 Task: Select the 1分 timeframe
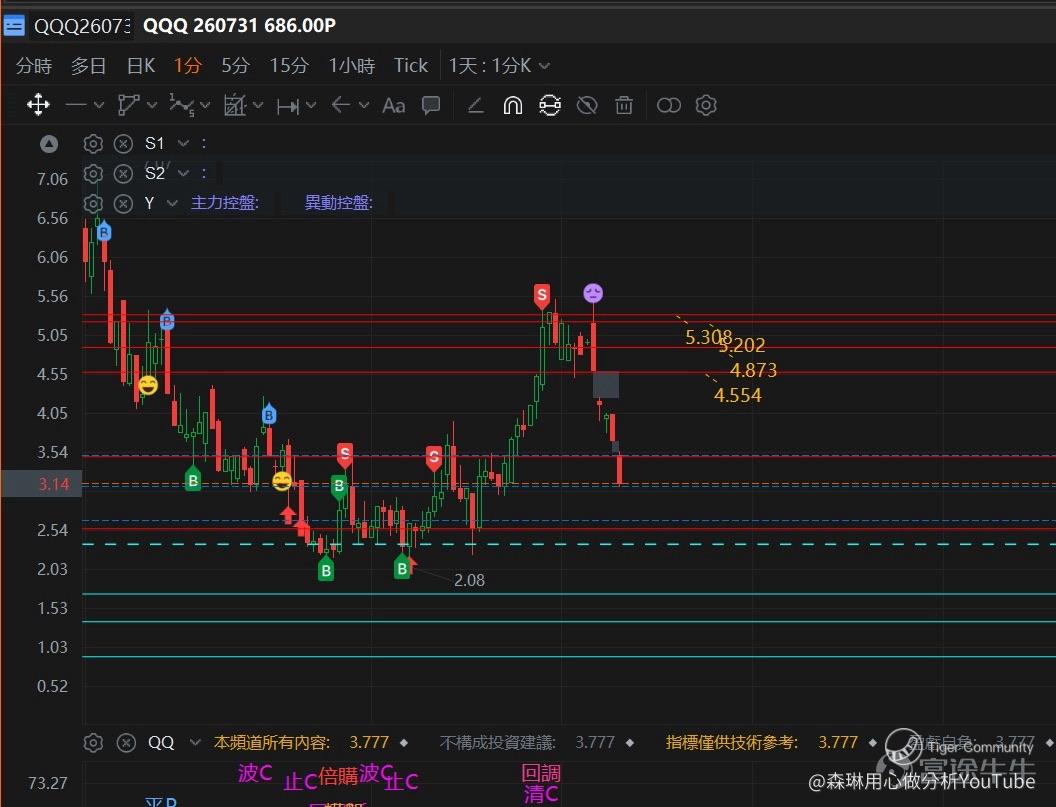click(187, 65)
